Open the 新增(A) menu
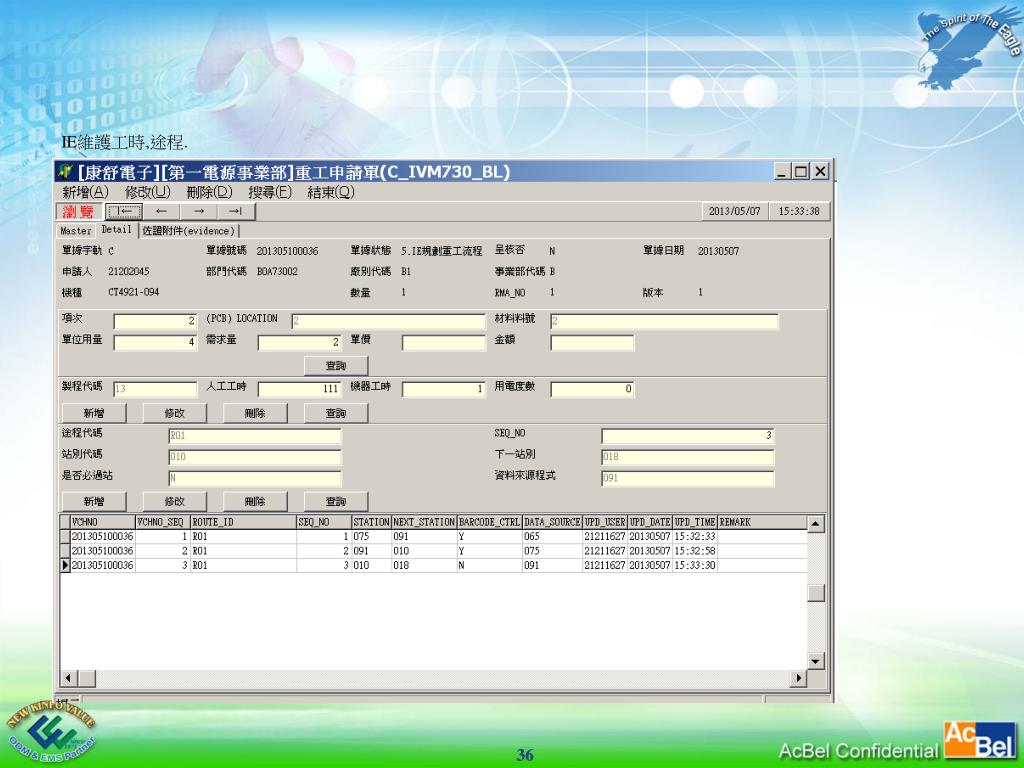Image resolution: width=1024 pixels, height=768 pixels. [x=85, y=192]
